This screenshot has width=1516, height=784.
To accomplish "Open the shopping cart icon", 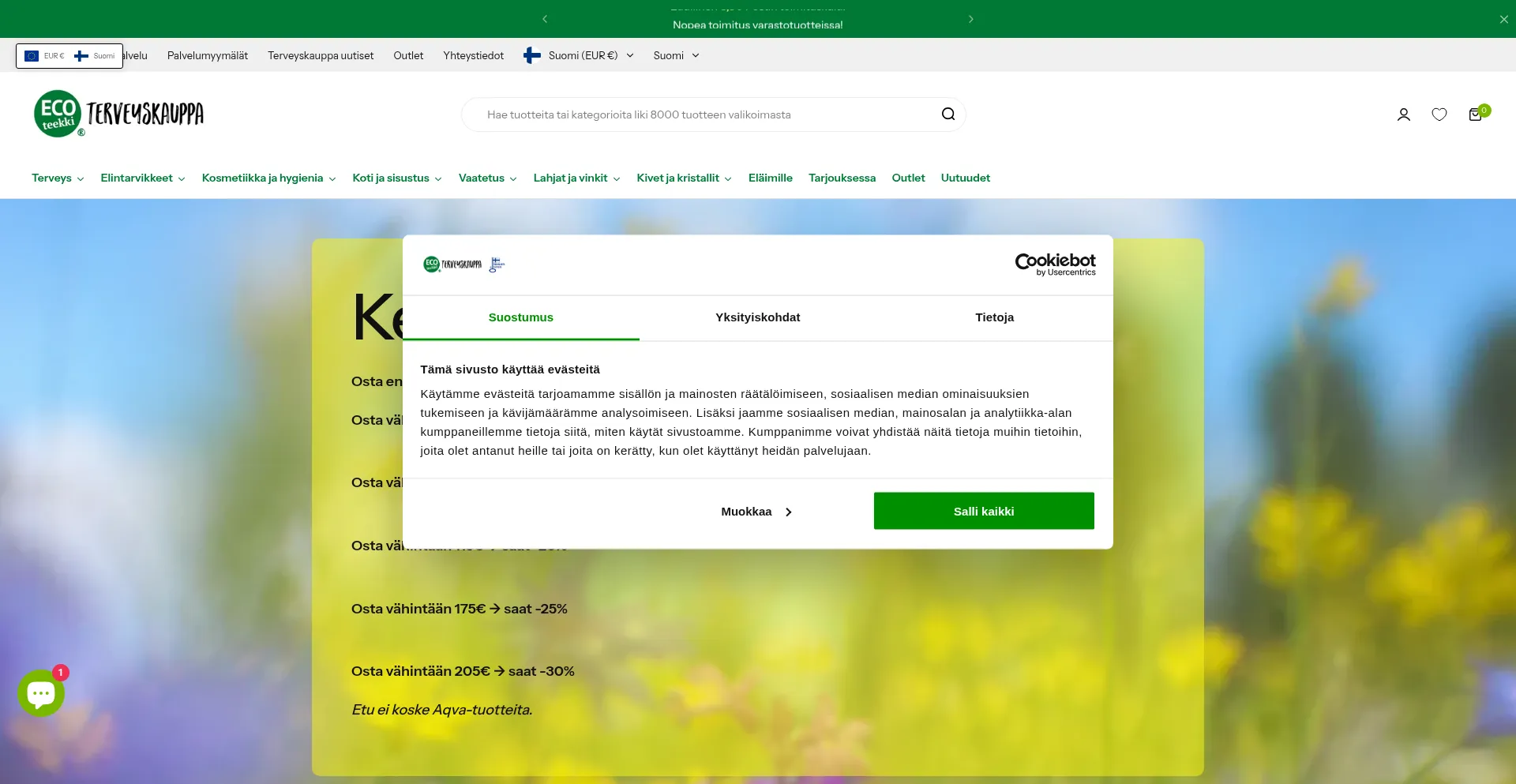I will click(1475, 114).
